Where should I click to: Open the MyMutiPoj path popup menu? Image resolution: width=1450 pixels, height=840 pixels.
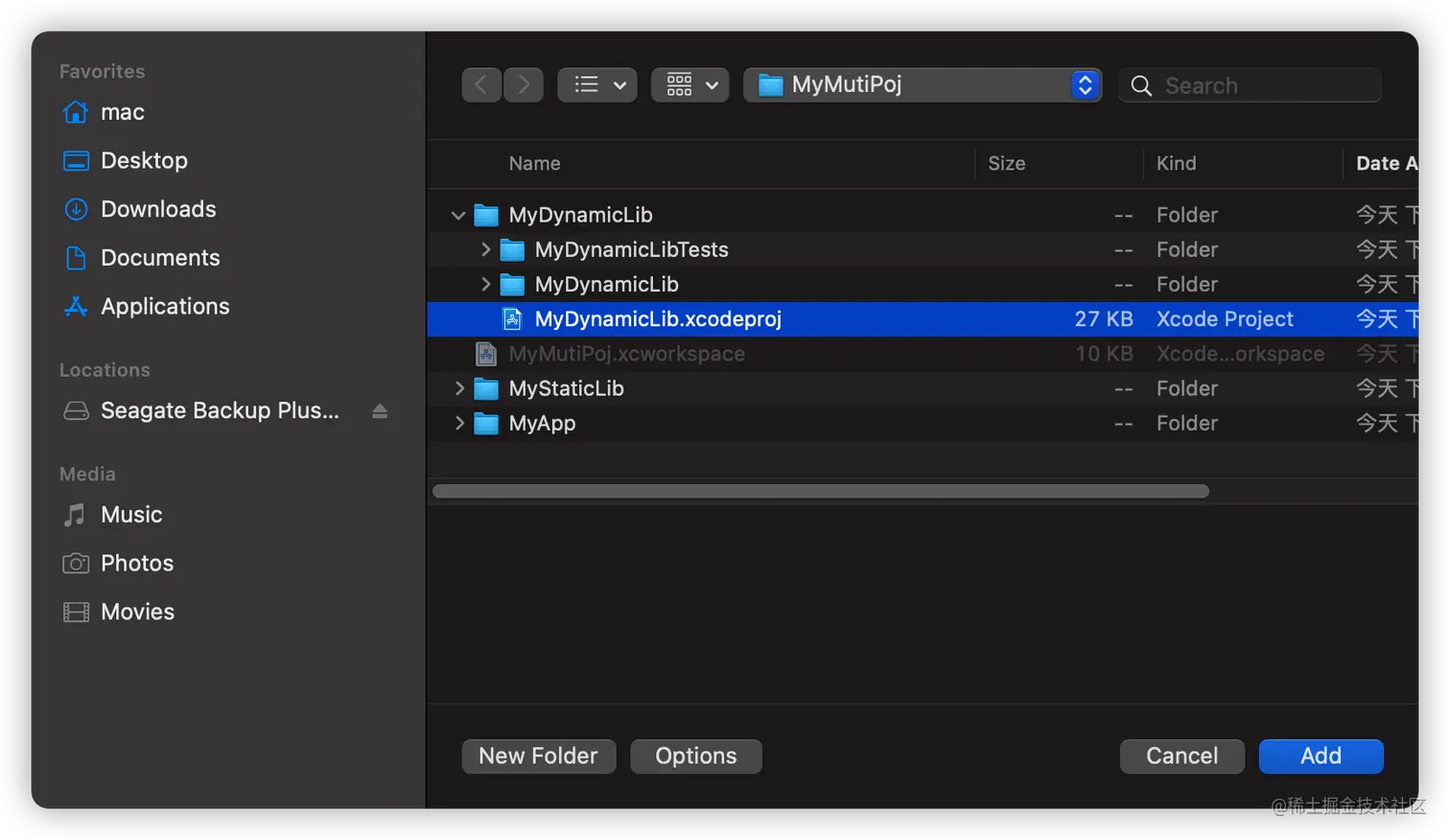[x=923, y=85]
